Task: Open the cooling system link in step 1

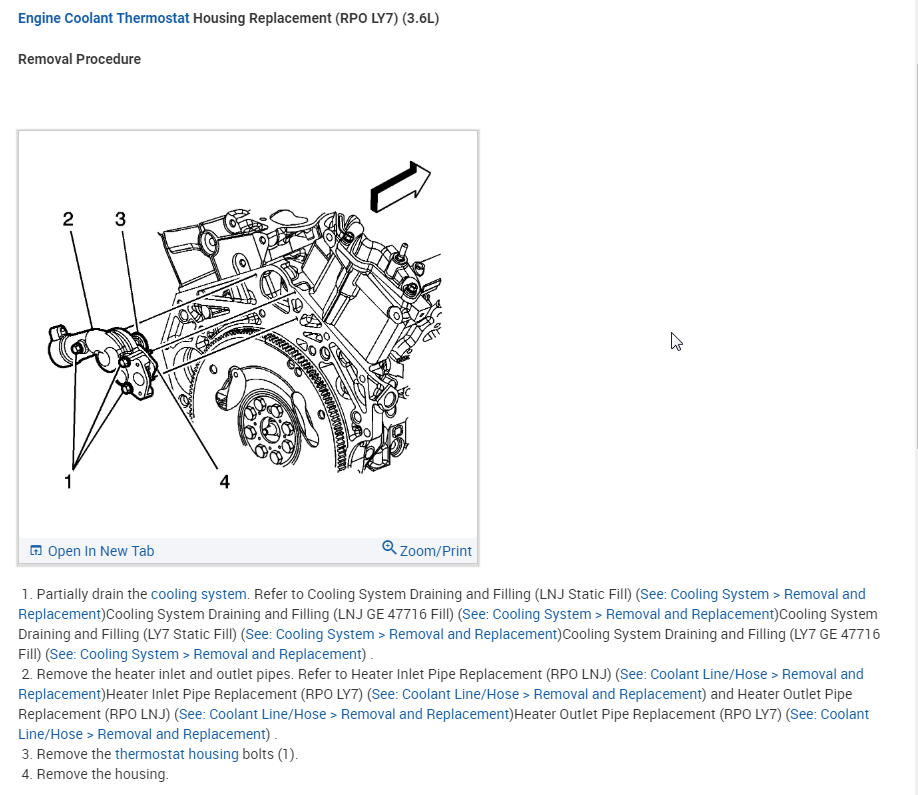Action: (198, 594)
